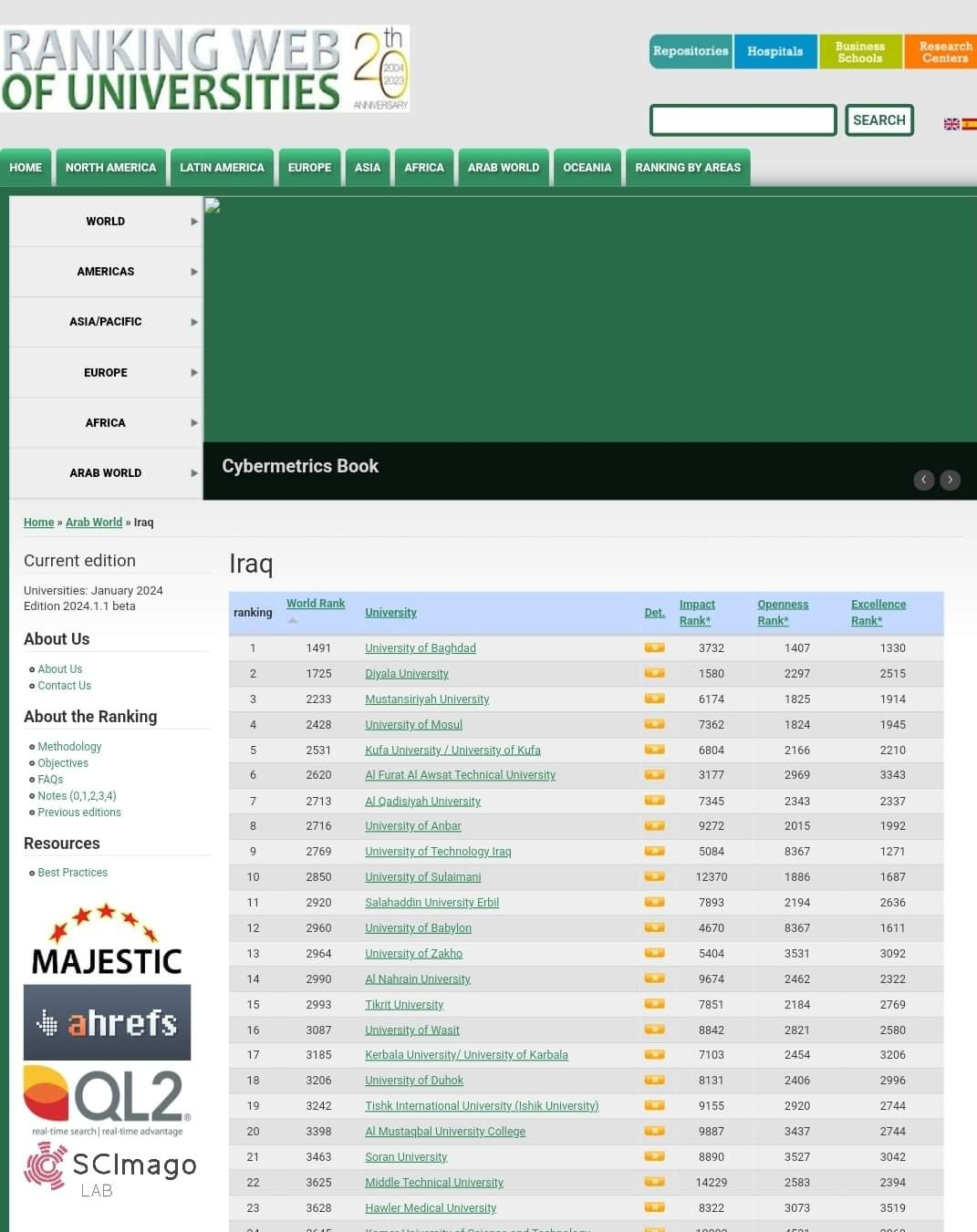
Task: Open the Business Schools ranking button
Action: click(x=860, y=51)
